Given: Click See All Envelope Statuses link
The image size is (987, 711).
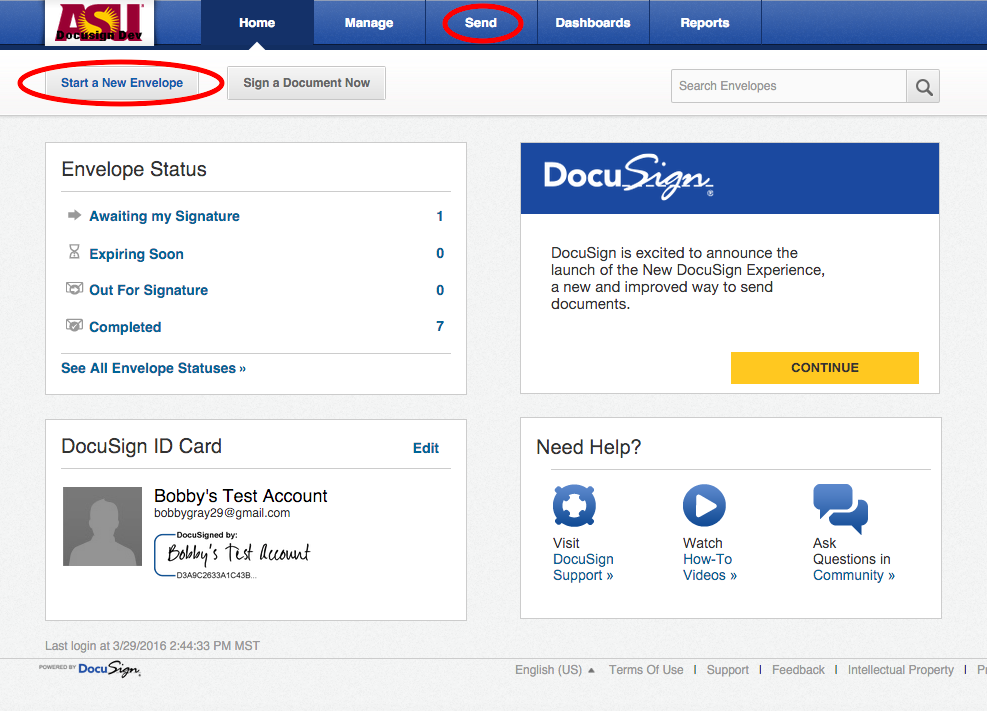Looking at the screenshot, I should point(154,368).
